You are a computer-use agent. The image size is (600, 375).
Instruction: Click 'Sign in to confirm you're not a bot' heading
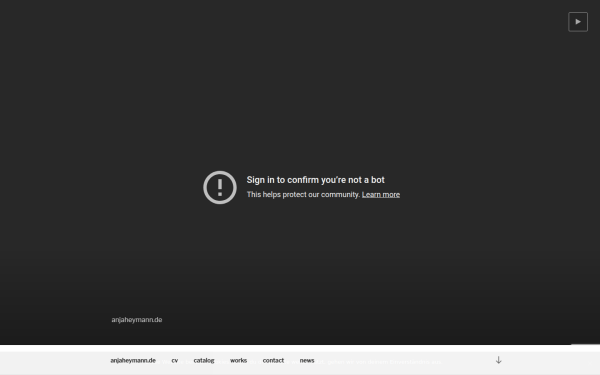pyautogui.click(x=316, y=180)
